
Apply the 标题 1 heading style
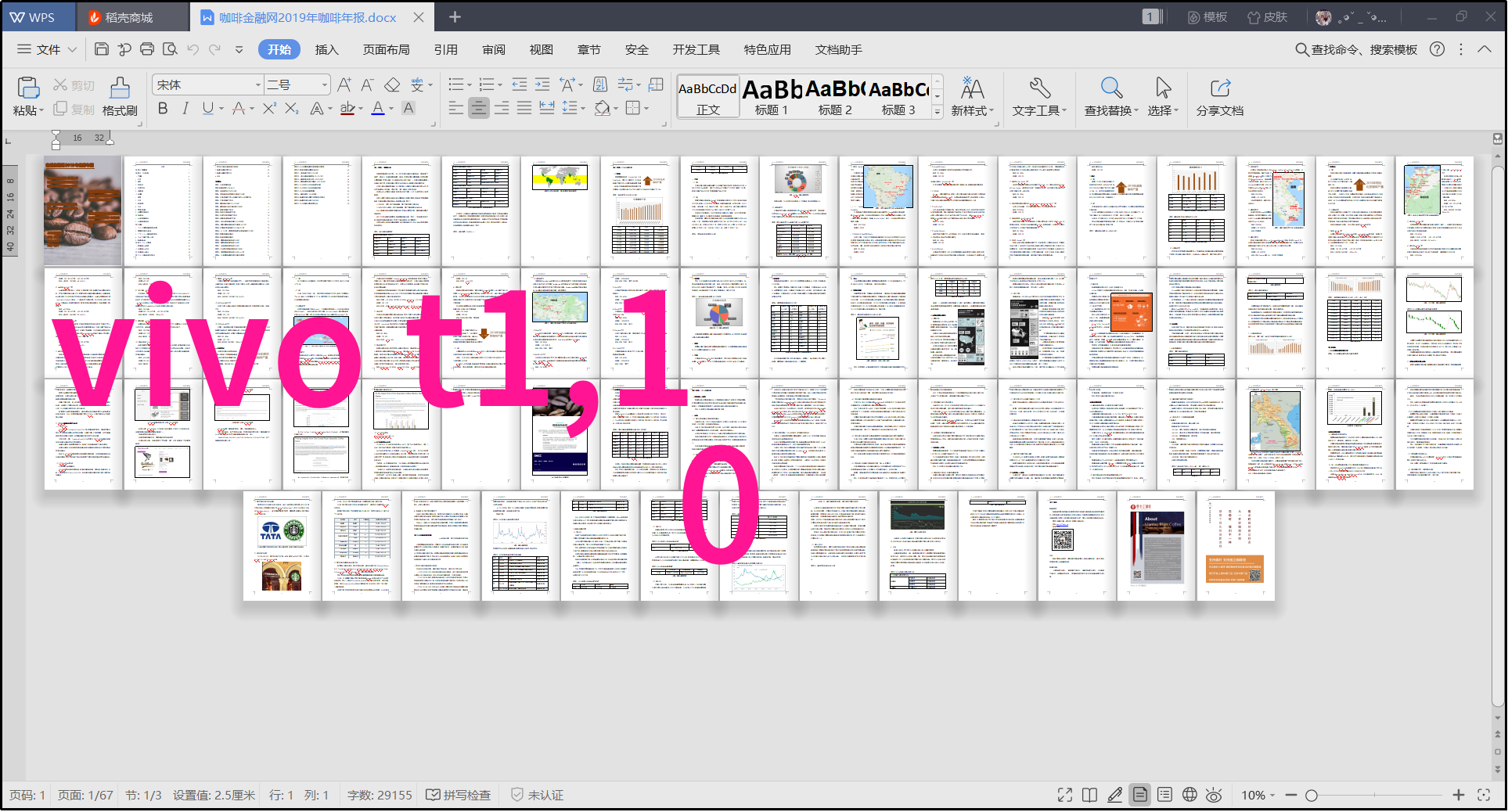pyautogui.click(x=772, y=97)
